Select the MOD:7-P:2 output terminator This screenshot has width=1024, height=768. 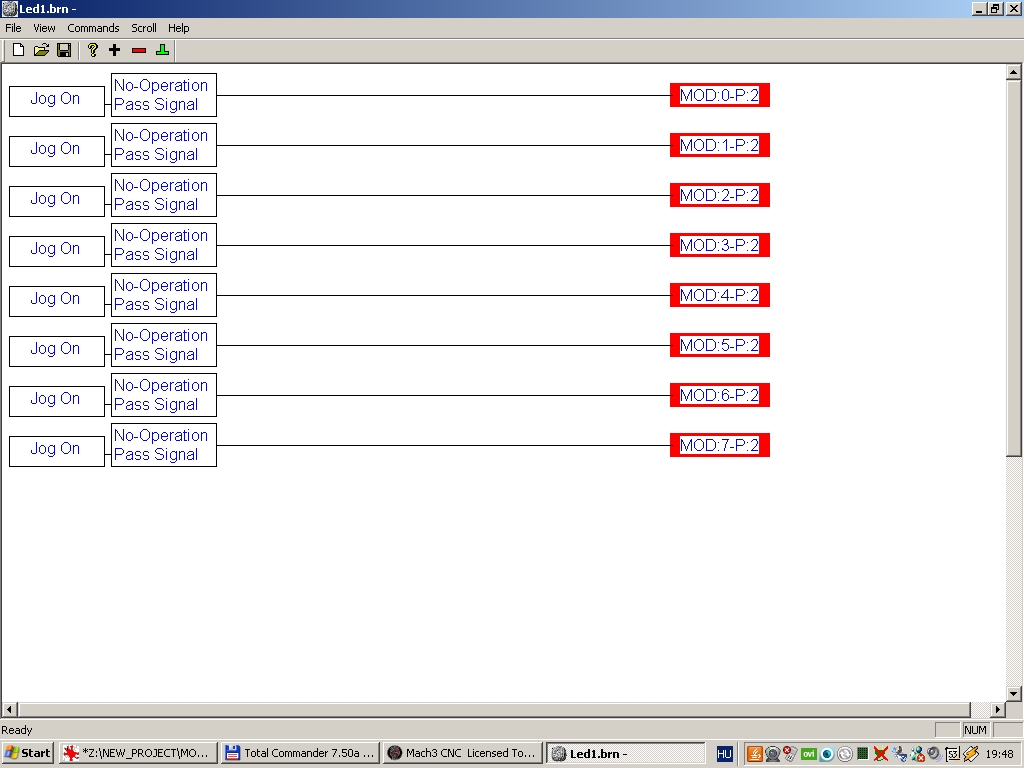click(x=720, y=445)
